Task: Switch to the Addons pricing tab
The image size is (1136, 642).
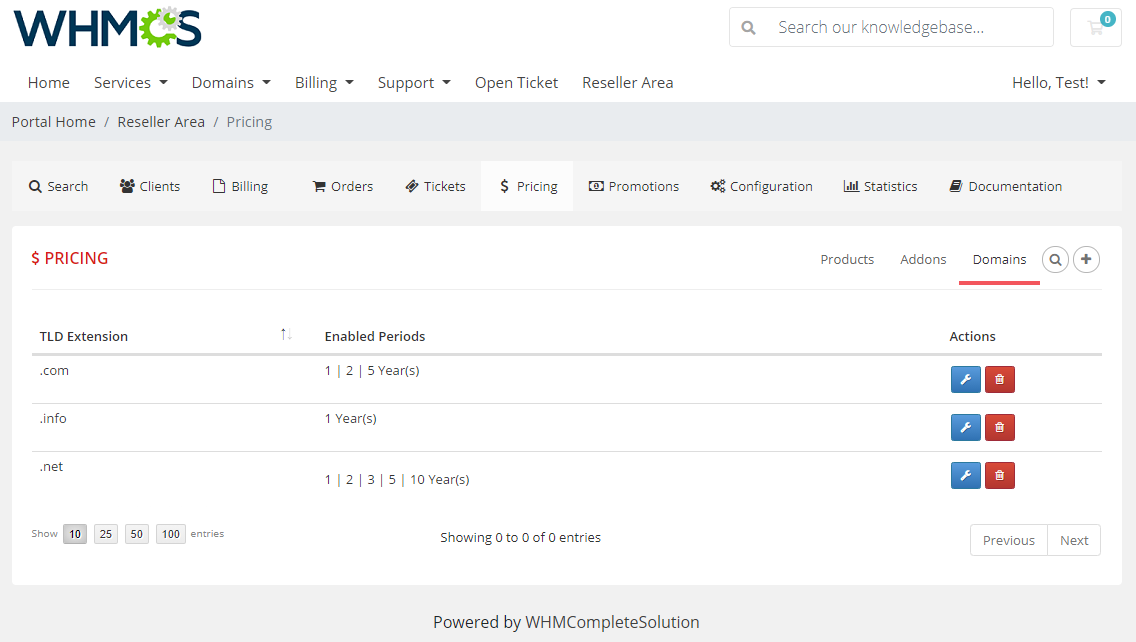Action: point(922,259)
